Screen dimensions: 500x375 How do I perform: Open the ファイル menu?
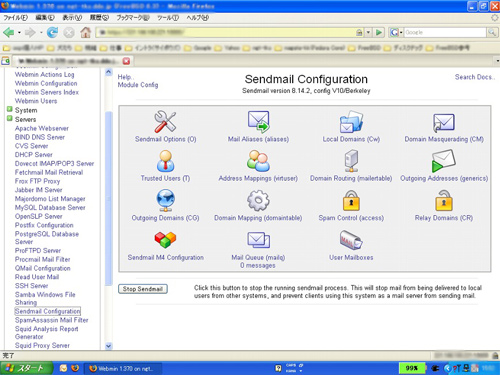(15, 18)
